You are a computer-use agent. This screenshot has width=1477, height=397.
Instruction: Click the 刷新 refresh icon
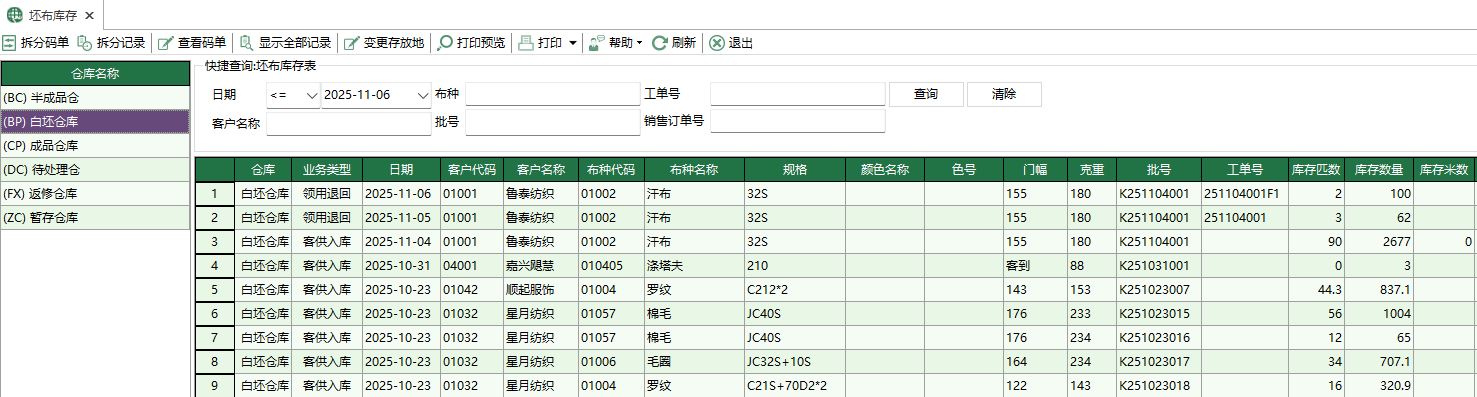click(x=659, y=43)
